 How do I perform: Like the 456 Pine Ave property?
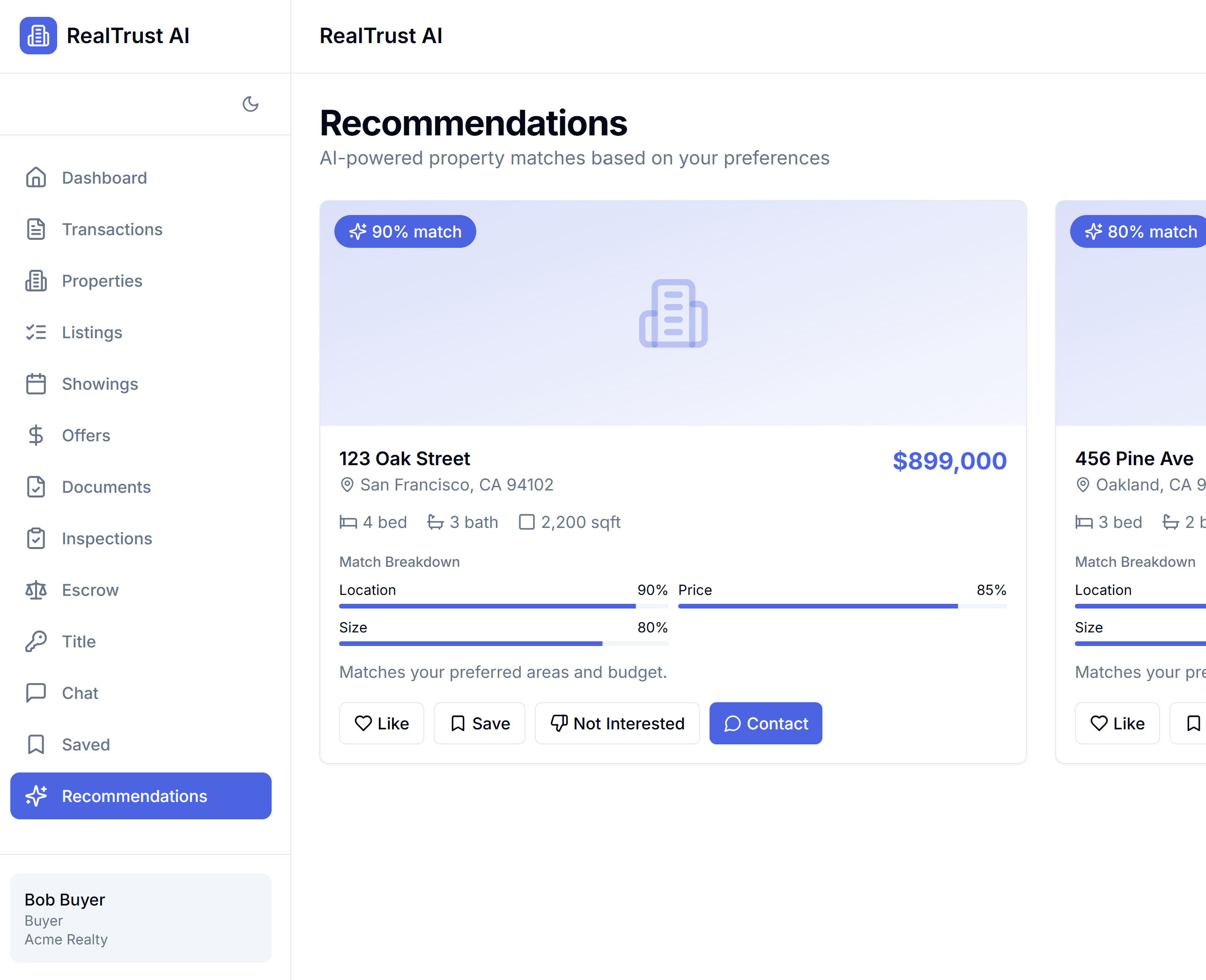[x=1117, y=723]
